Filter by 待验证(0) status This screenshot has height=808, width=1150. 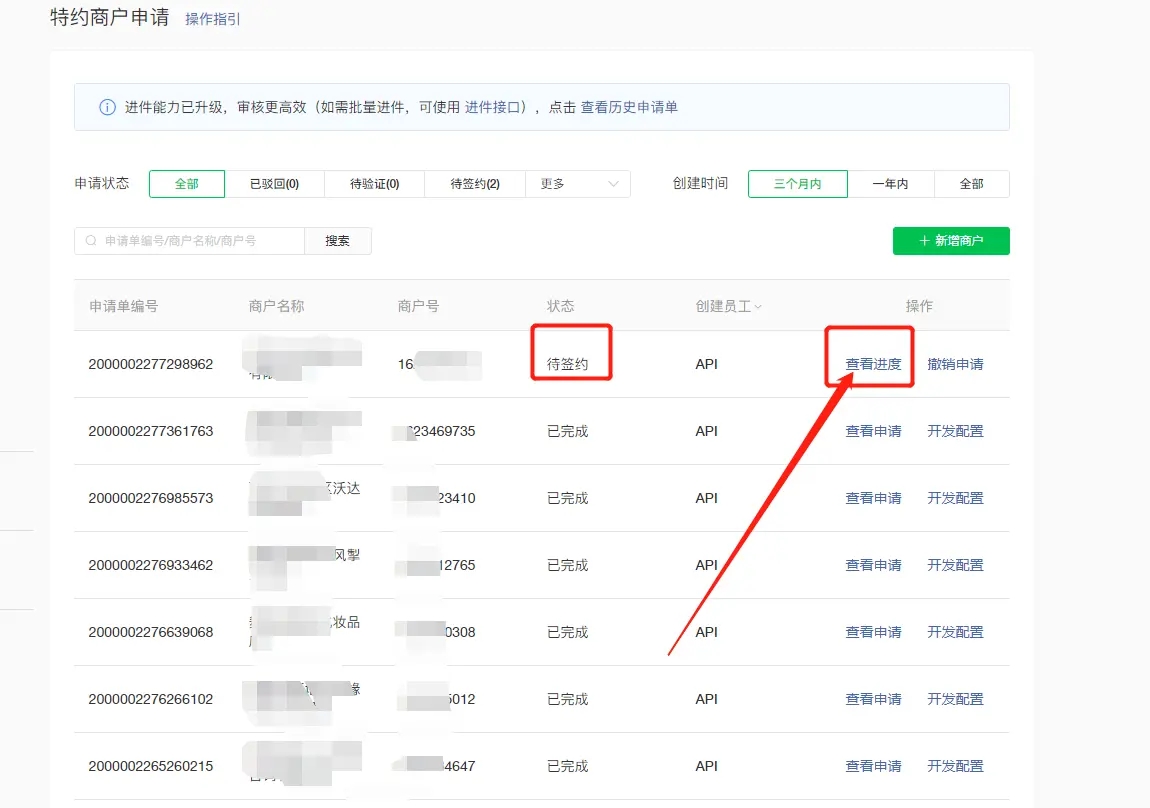click(x=374, y=184)
